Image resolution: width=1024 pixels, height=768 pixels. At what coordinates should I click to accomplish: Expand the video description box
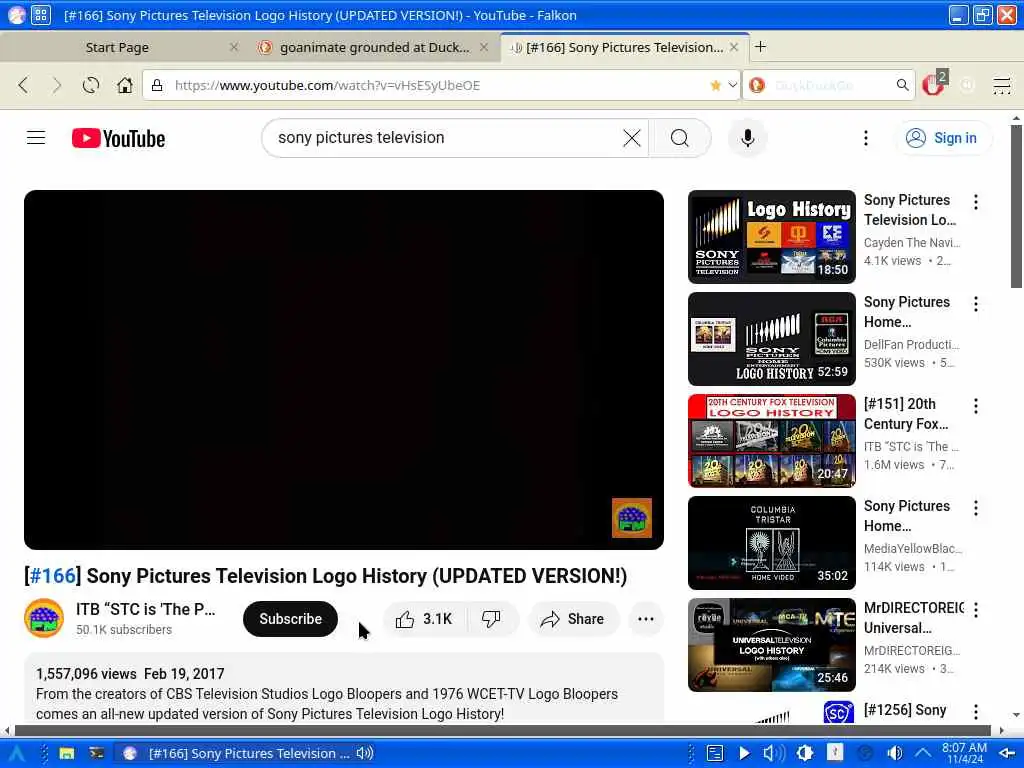344,689
